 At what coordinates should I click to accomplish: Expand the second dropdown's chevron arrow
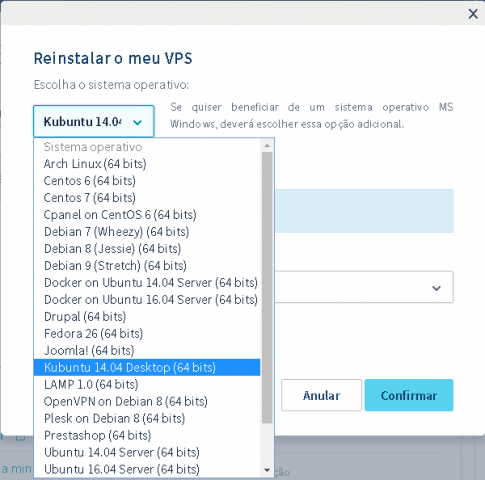(x=436, y=288)
